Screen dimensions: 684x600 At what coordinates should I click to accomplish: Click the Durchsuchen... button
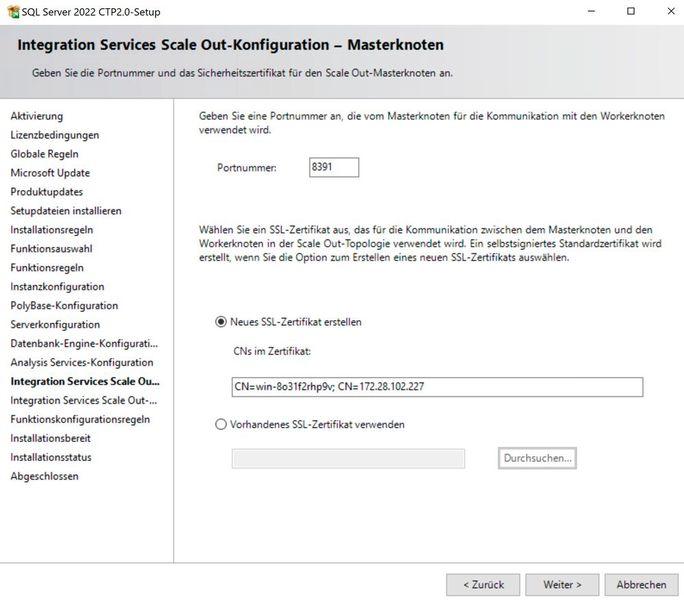click(537, 458)
